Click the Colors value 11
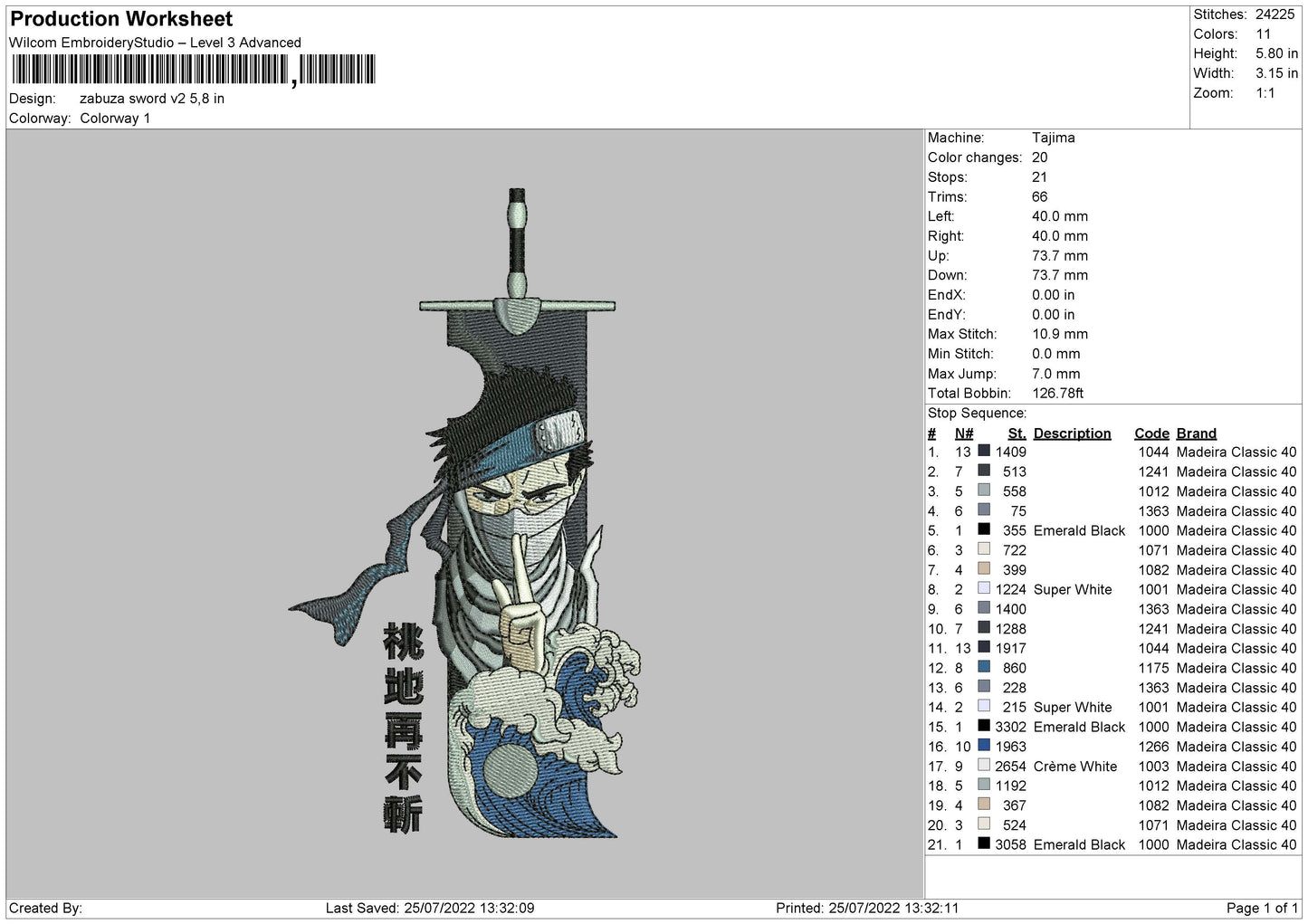 click(x=1264, y=34)
